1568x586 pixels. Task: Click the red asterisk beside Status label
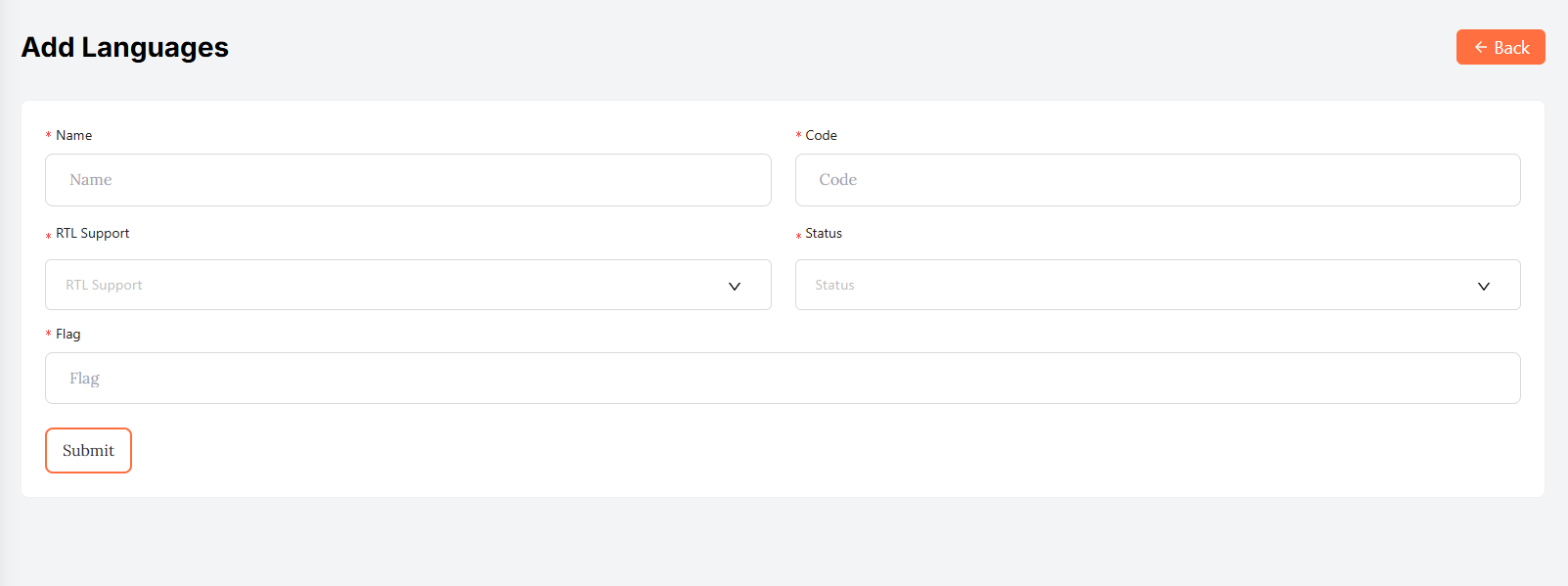click(x=798, y=236)
